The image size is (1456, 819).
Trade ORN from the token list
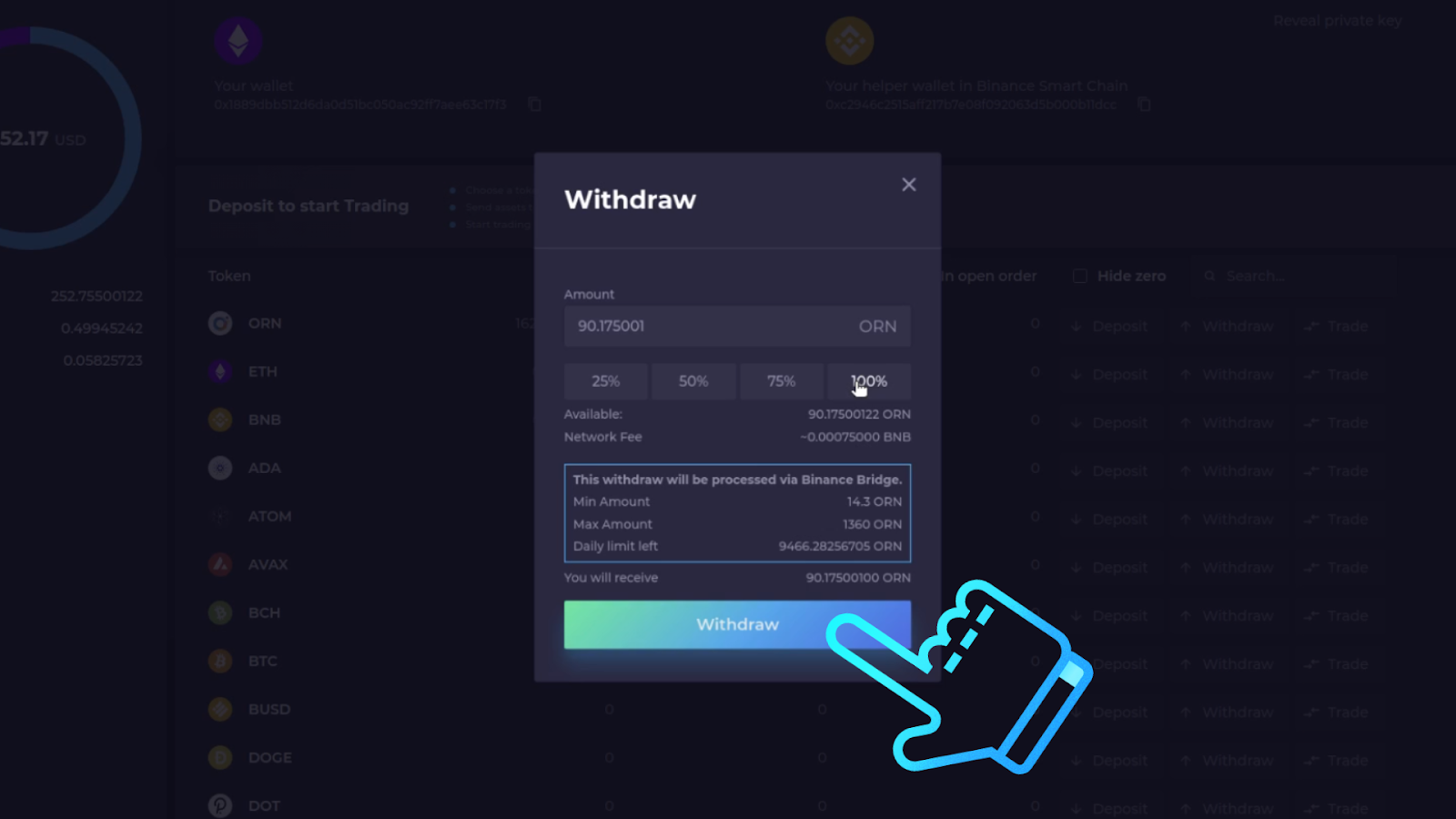(1336, 326)
